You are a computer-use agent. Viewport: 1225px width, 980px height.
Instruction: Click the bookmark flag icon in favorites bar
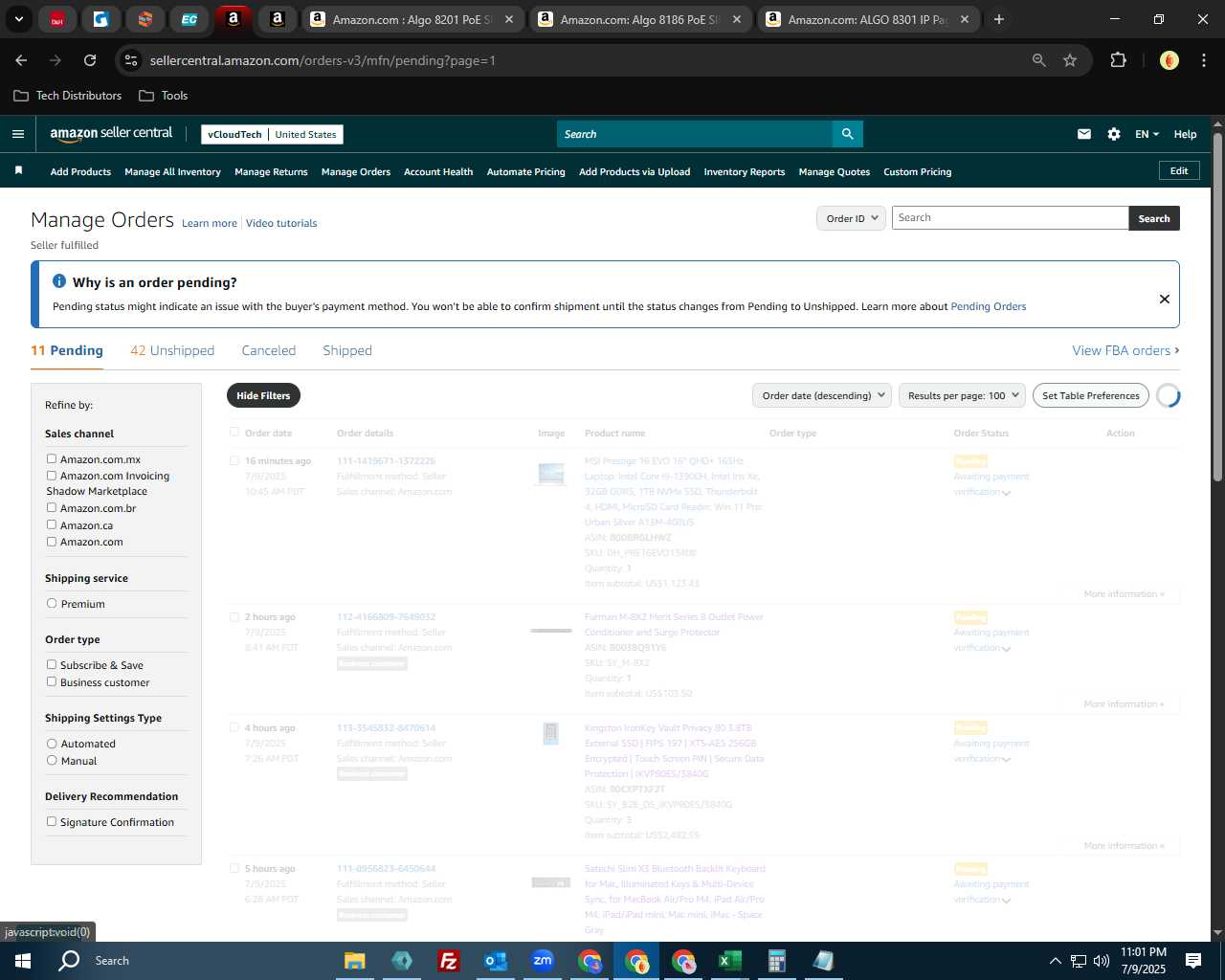[18, 170]
